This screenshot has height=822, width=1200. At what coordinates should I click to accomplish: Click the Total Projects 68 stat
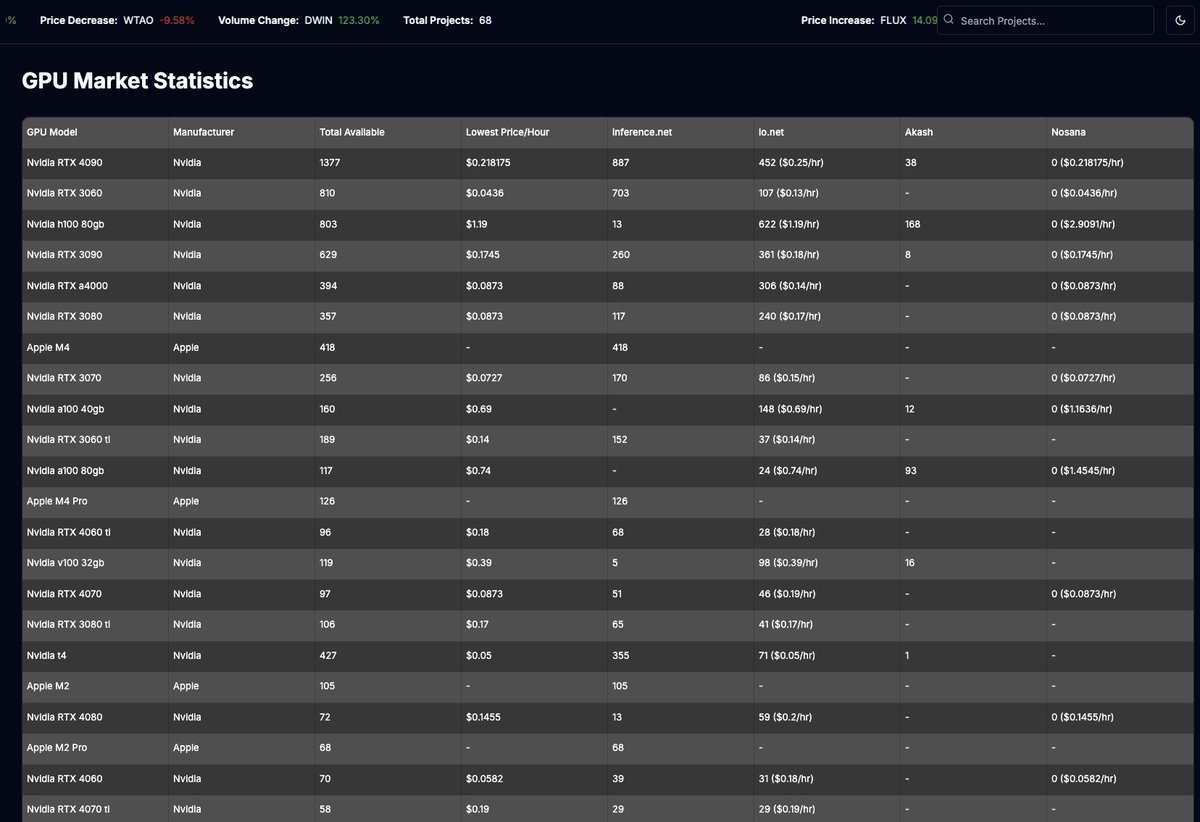pyautogui.click(x=447, y=20)
